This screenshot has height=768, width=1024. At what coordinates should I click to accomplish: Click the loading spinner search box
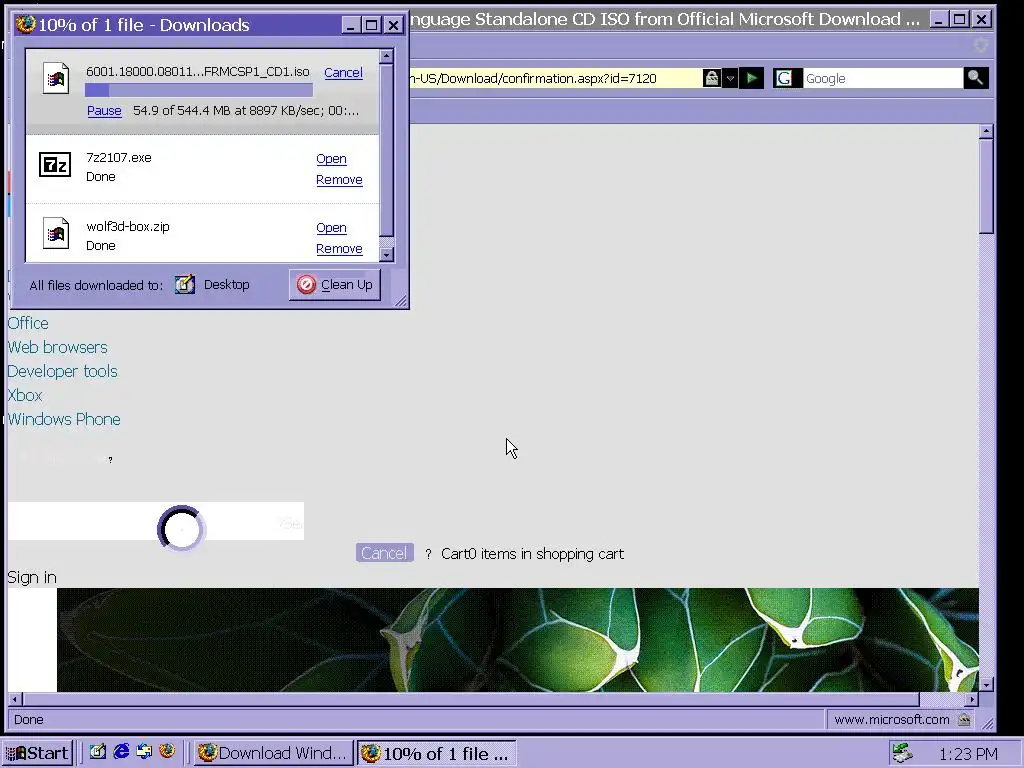(155, 521)
